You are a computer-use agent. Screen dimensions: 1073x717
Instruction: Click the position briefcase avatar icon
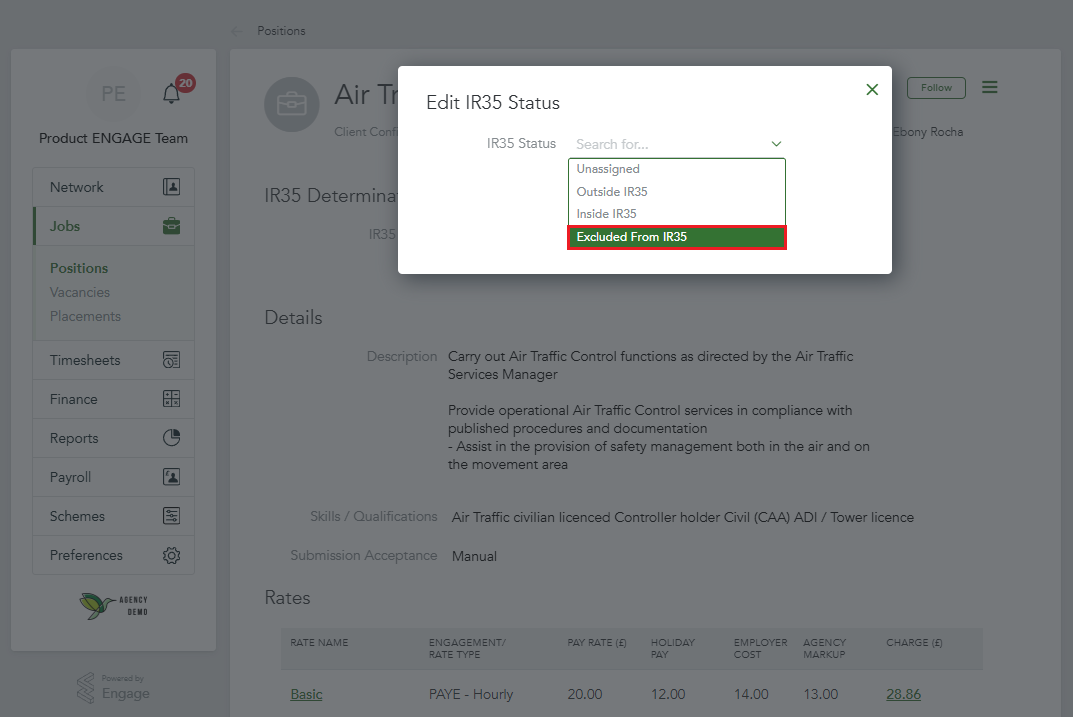[292, 104]
